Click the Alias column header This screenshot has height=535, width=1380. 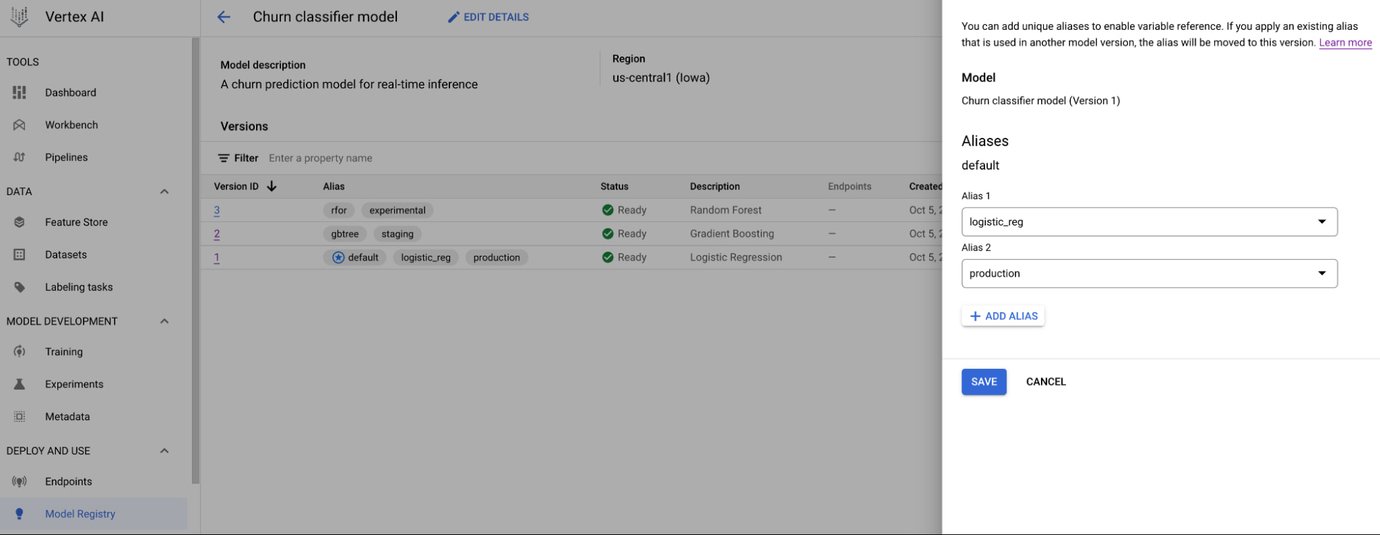tap(334, 186)
